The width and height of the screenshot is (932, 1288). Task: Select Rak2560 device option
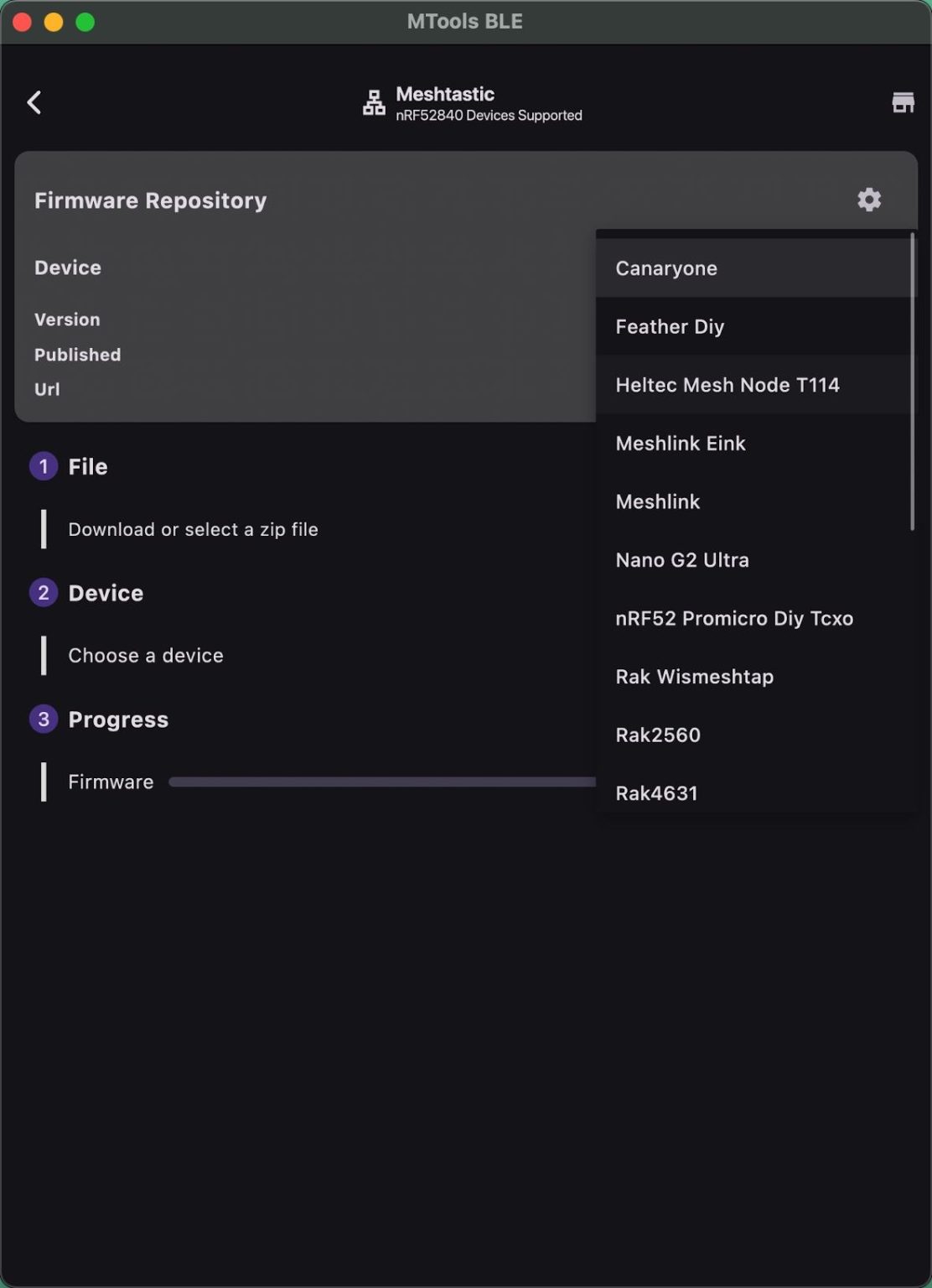(657, 735)
